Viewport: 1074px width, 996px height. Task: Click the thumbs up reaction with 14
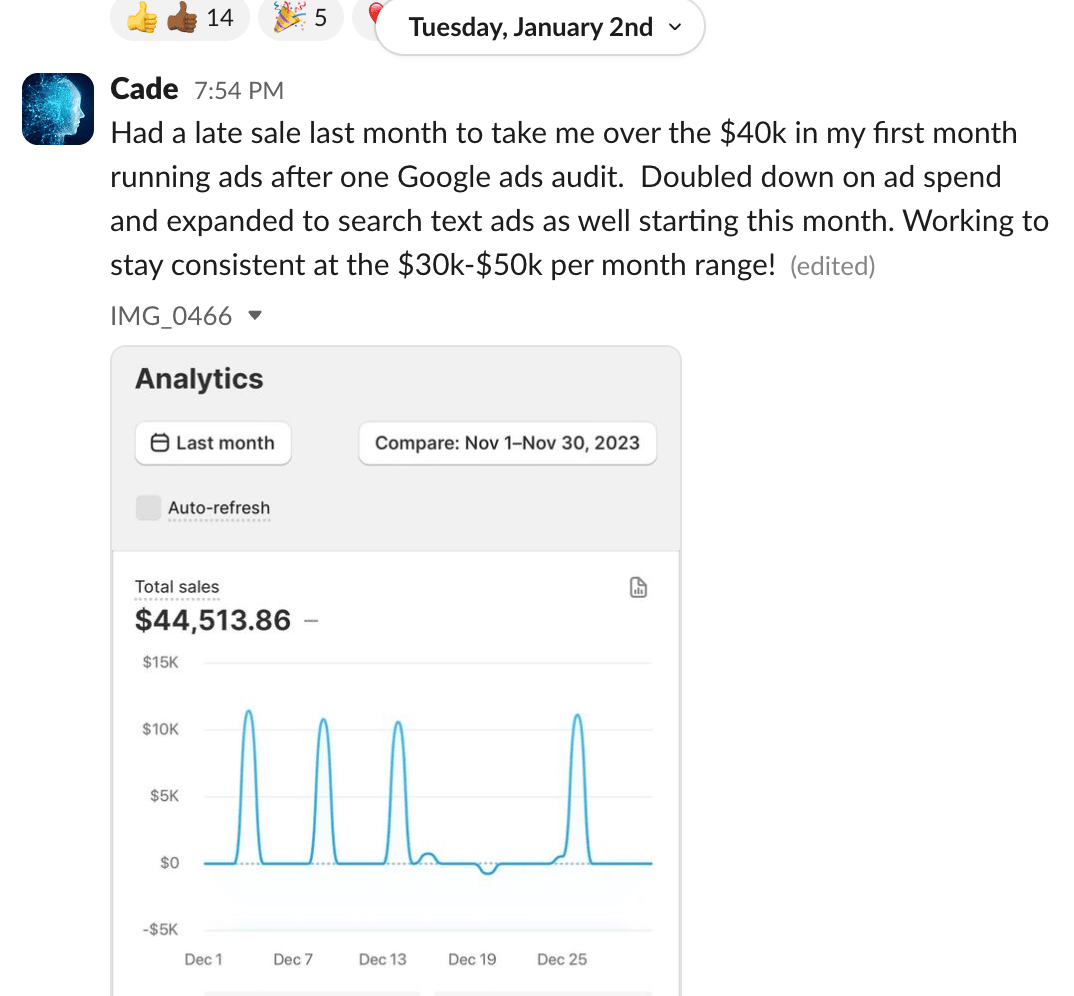coord(180,18)
